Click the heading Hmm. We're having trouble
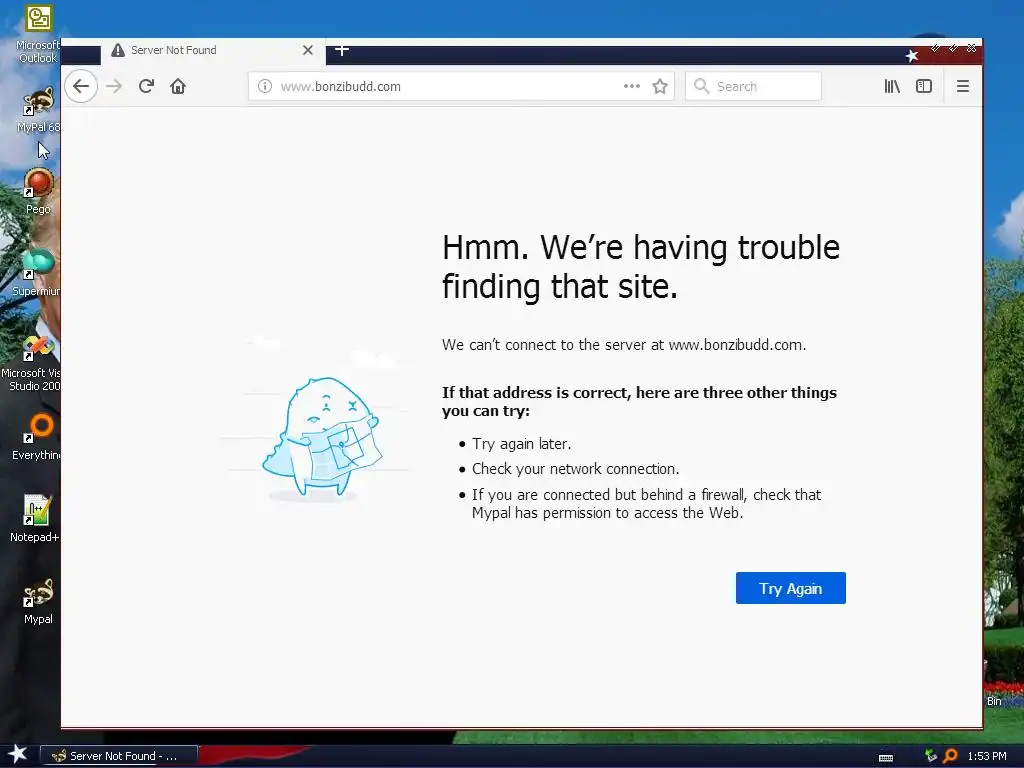The width and height of the screenshot is (1024, 768). tap(641, 266)
